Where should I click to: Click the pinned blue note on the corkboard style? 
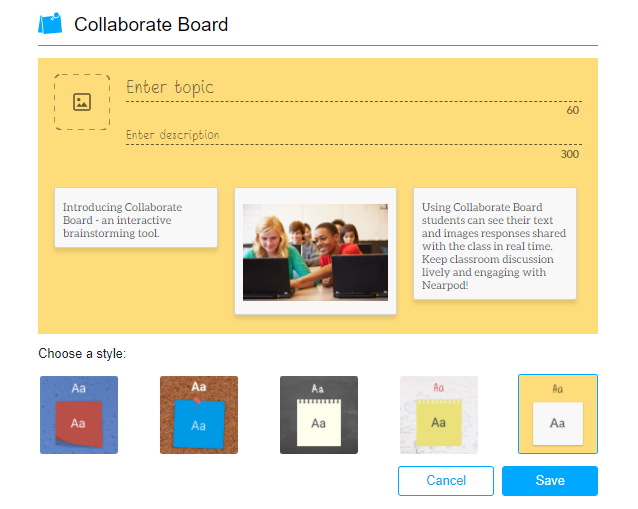(199, 424)
